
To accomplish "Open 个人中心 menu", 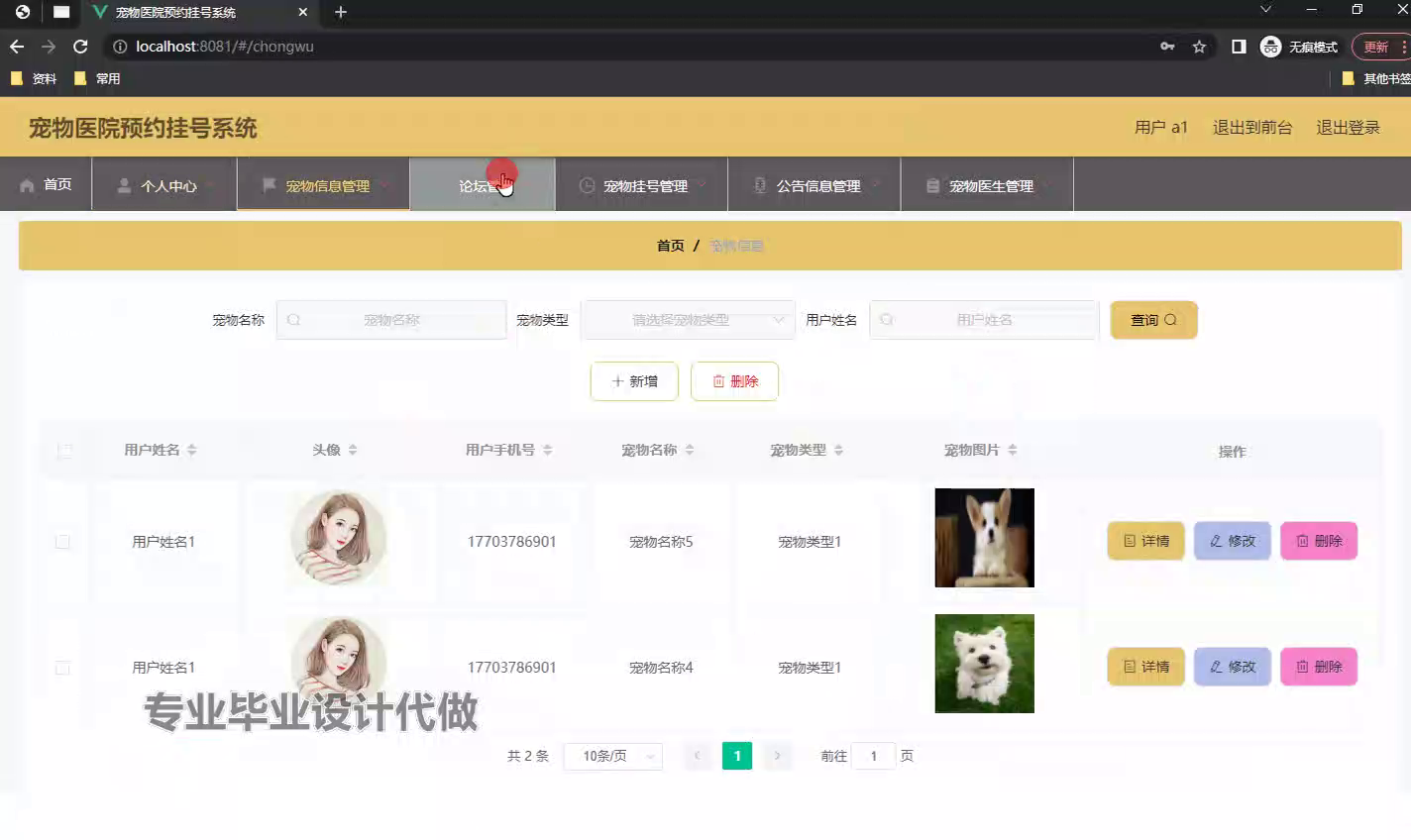I will (x=164, y=184).
